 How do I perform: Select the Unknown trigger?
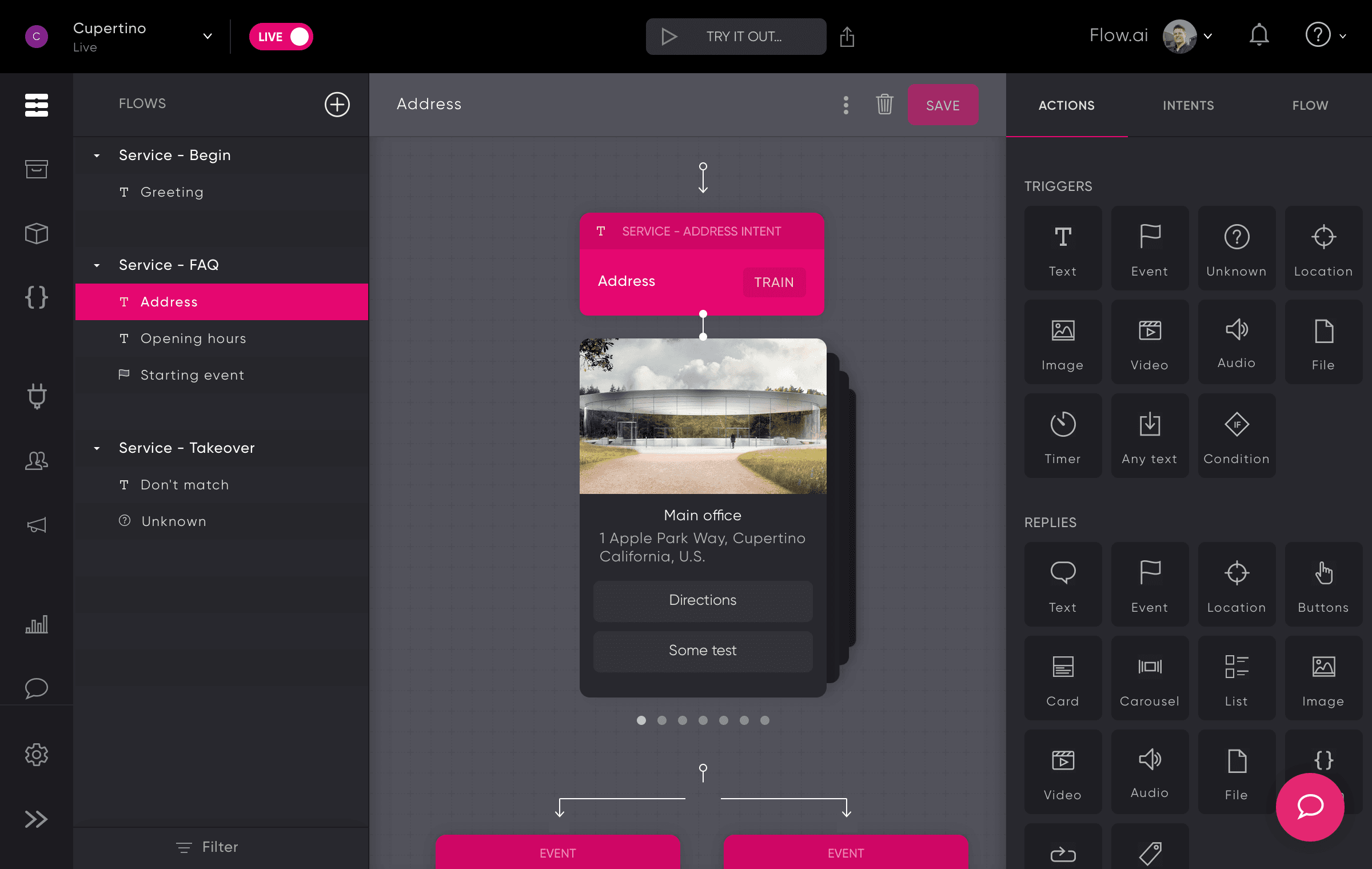pyautogui.click(x=1237, y=248)
